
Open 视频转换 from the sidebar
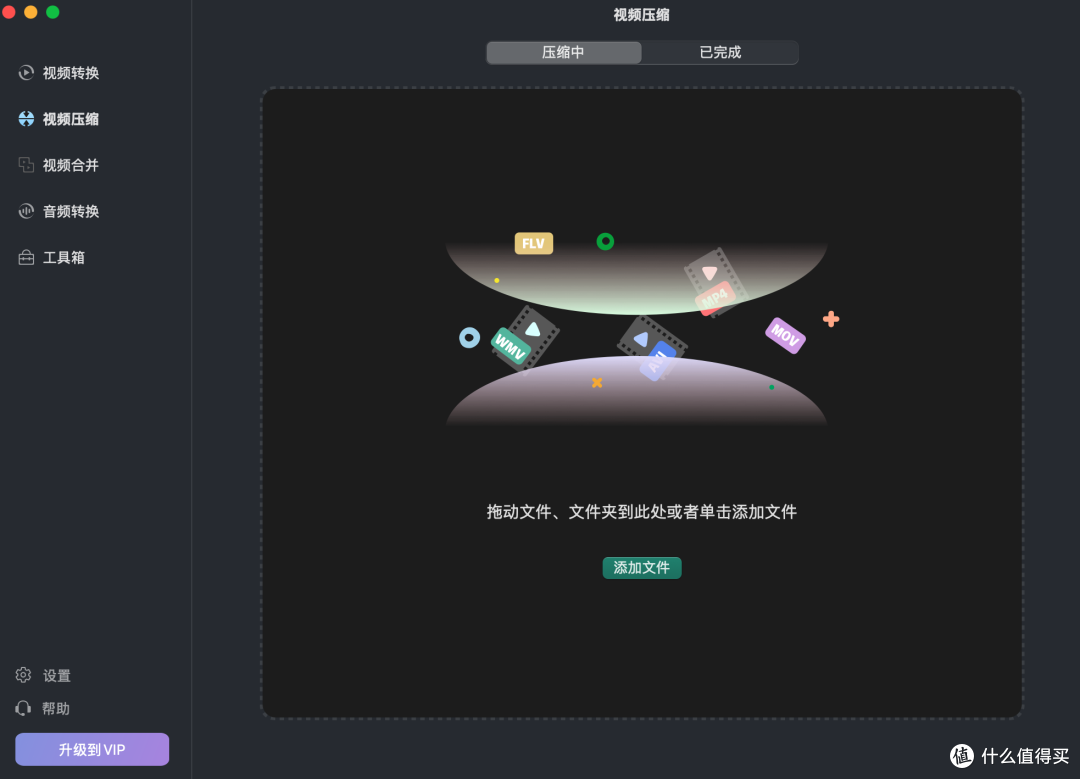[x=71, y=73]
